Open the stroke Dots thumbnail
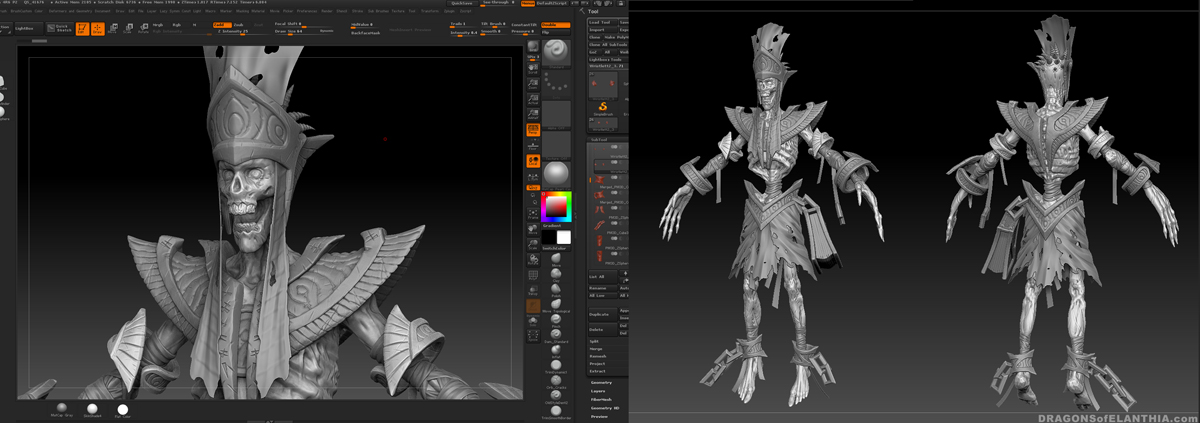Screen dimensions: 1200x423 [x=557, y=84]
